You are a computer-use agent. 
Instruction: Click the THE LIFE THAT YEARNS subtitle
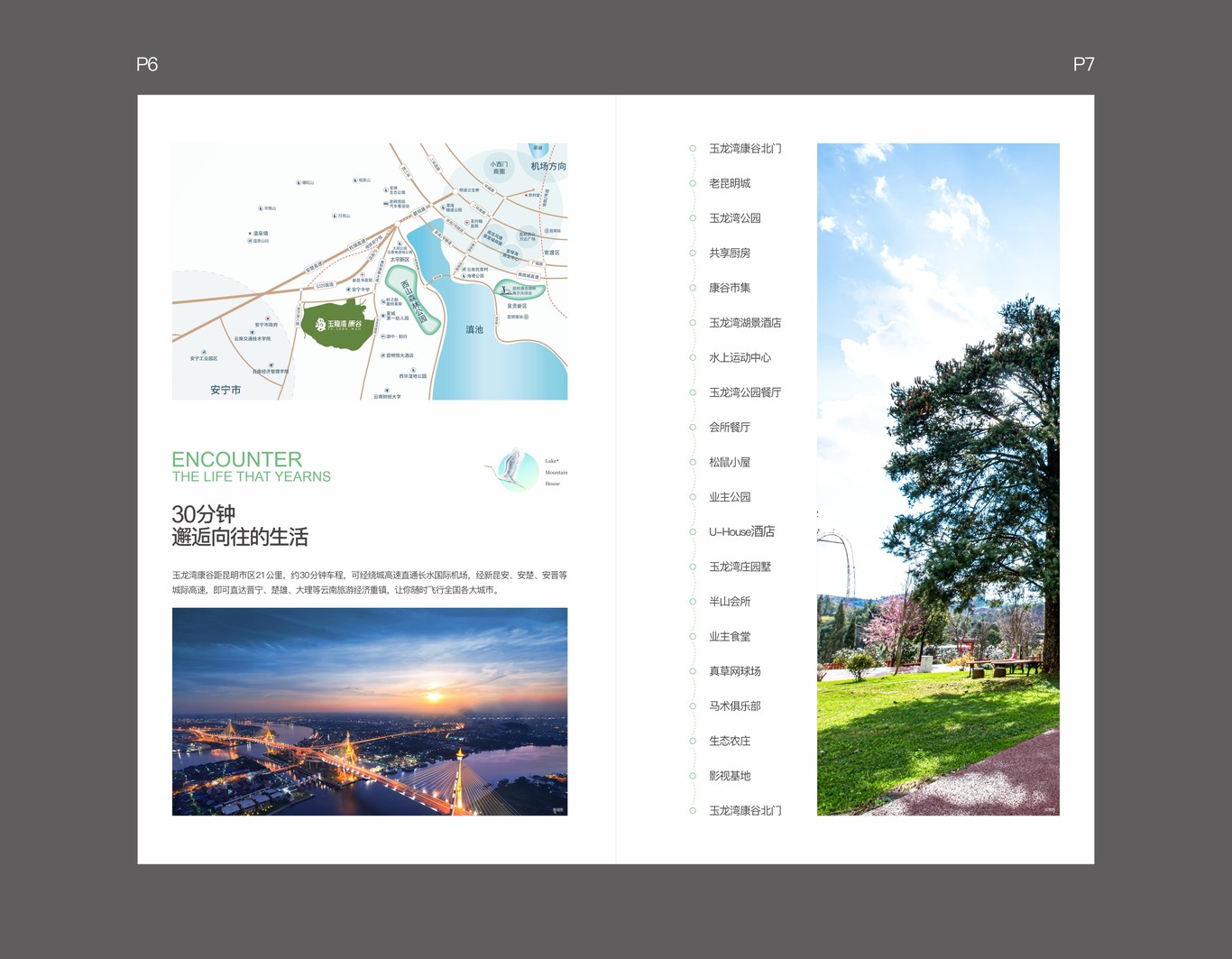252,476
